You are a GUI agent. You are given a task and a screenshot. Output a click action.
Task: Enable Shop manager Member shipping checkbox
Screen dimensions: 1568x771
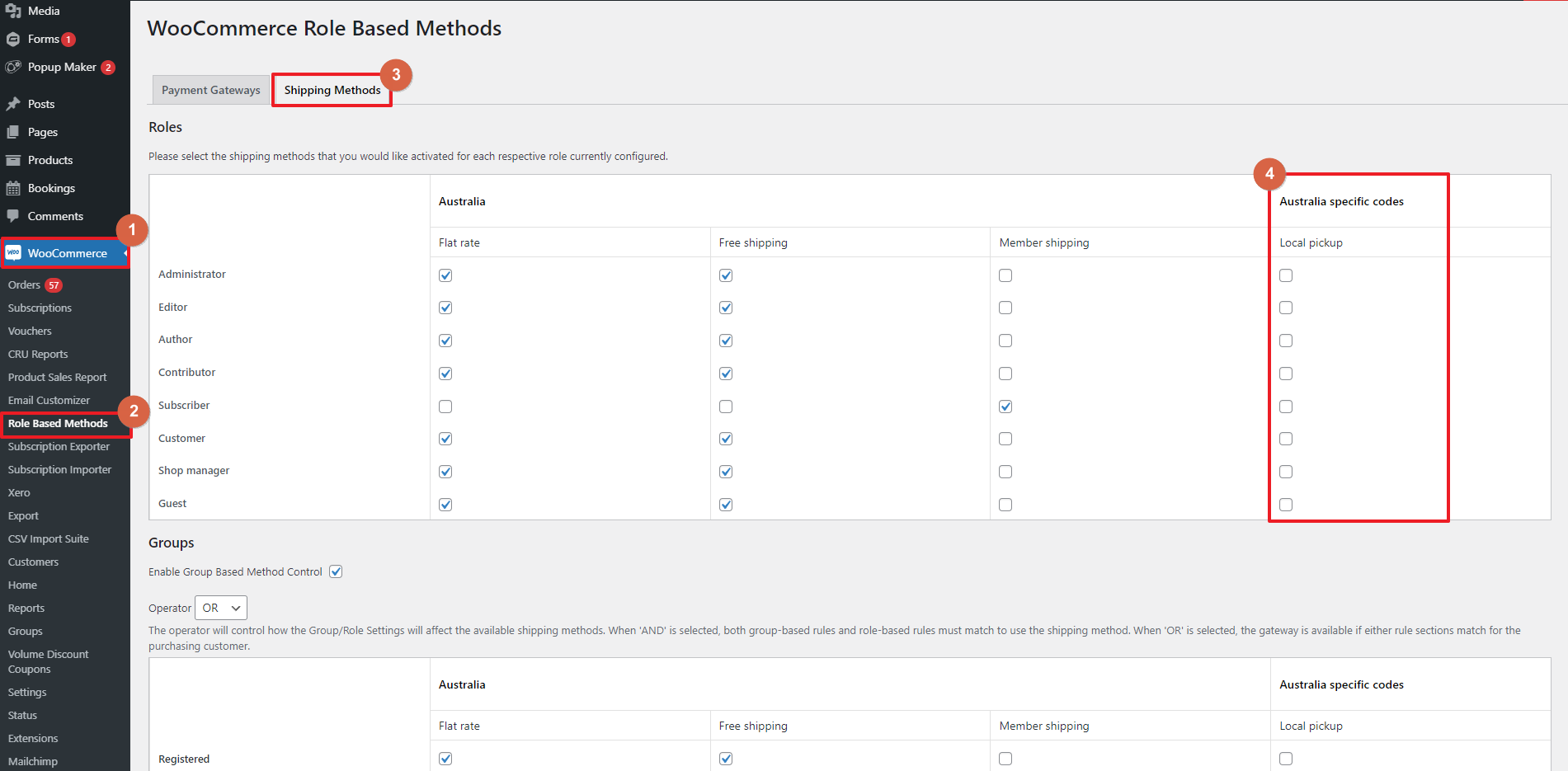point(1005,472)
